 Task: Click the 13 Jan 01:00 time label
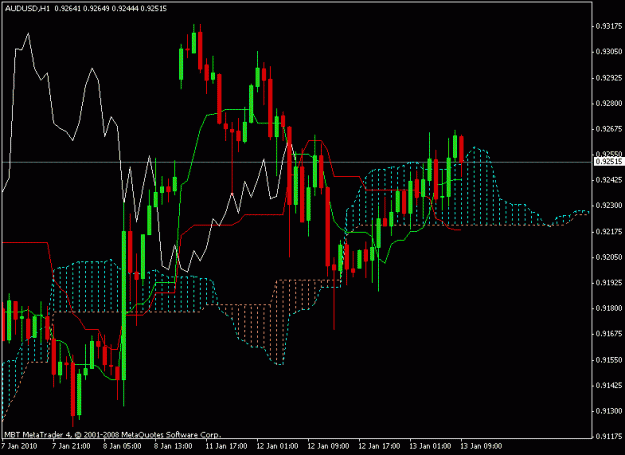pyautogui.click(x=430, y=446)
